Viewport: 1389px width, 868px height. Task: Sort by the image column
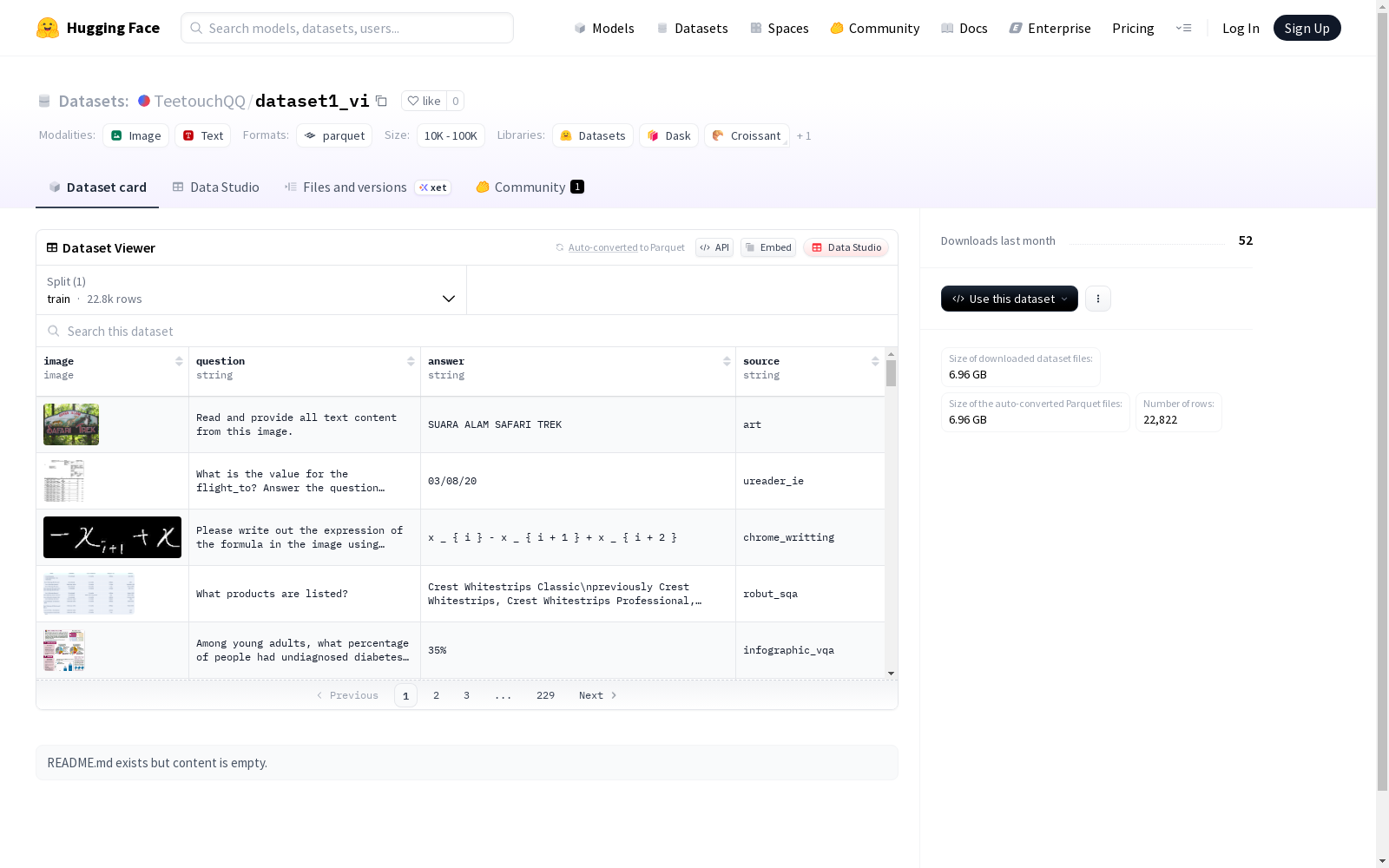click(179, 361)
